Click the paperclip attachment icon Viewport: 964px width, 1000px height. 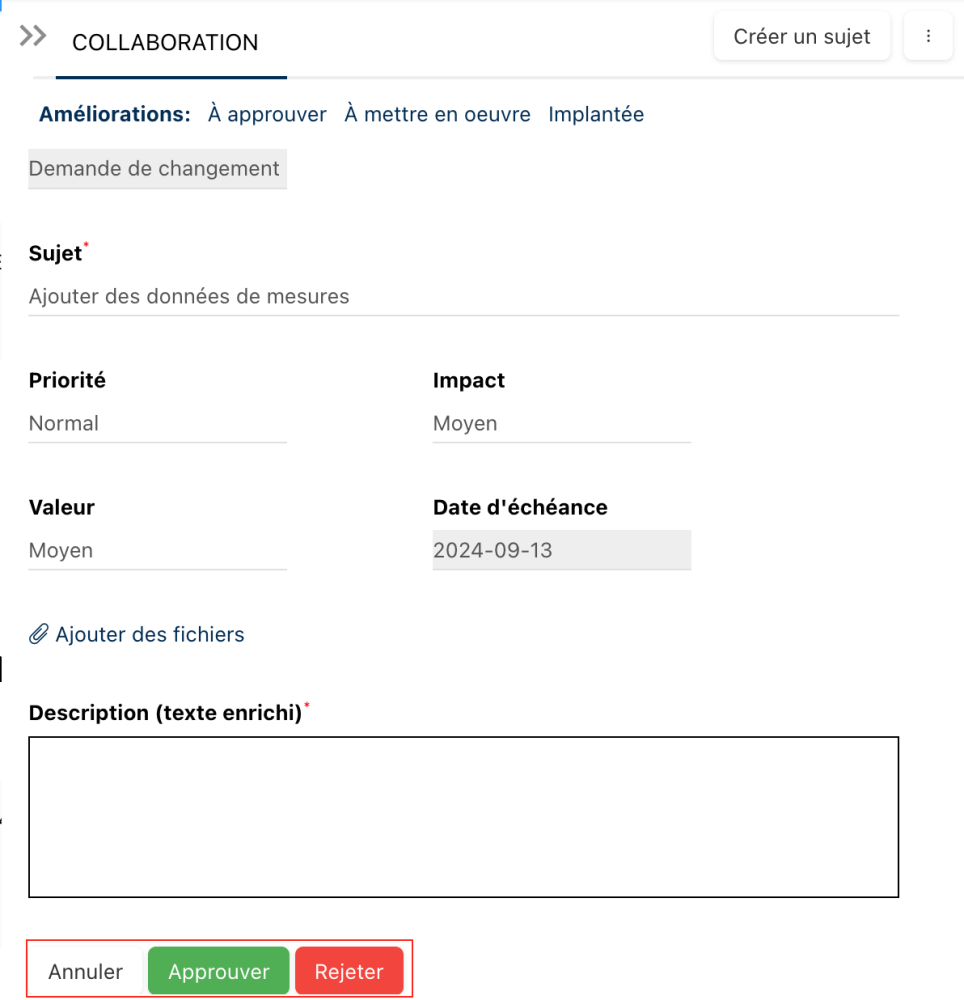(x=39, y=634)
